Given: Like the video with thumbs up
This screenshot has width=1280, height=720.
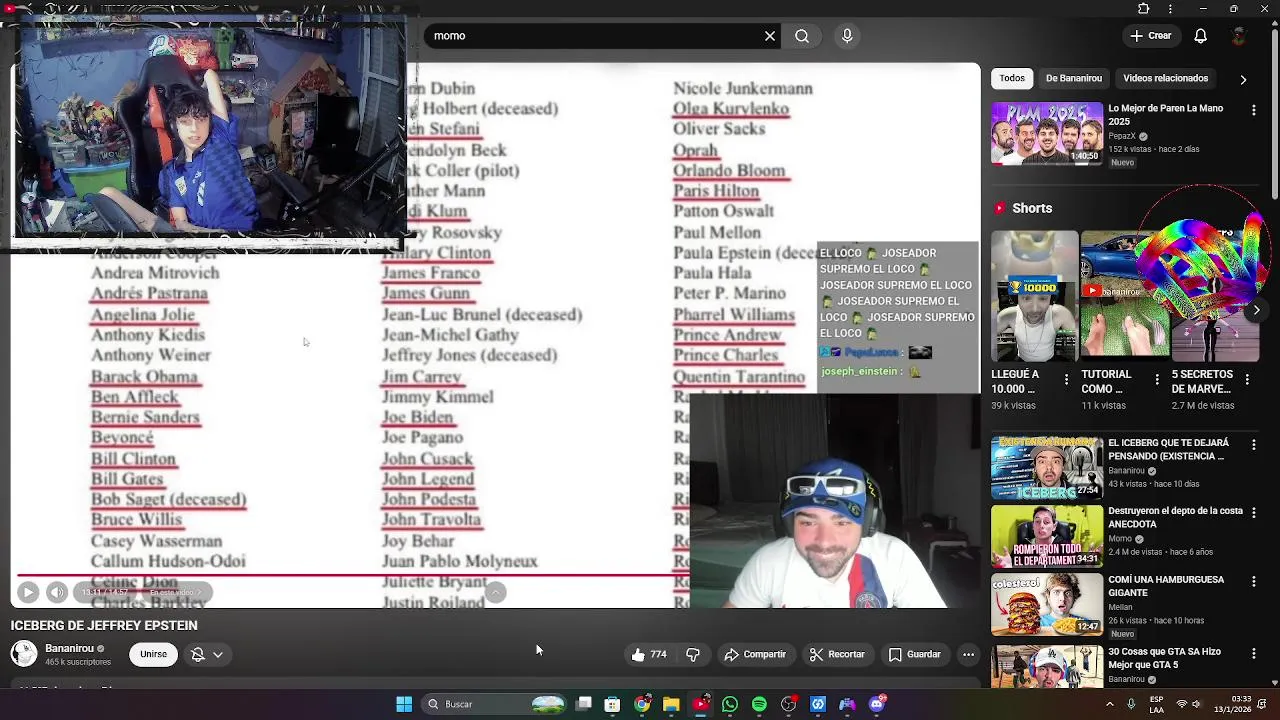Looking at the screenshot, I should pos(649,654).
